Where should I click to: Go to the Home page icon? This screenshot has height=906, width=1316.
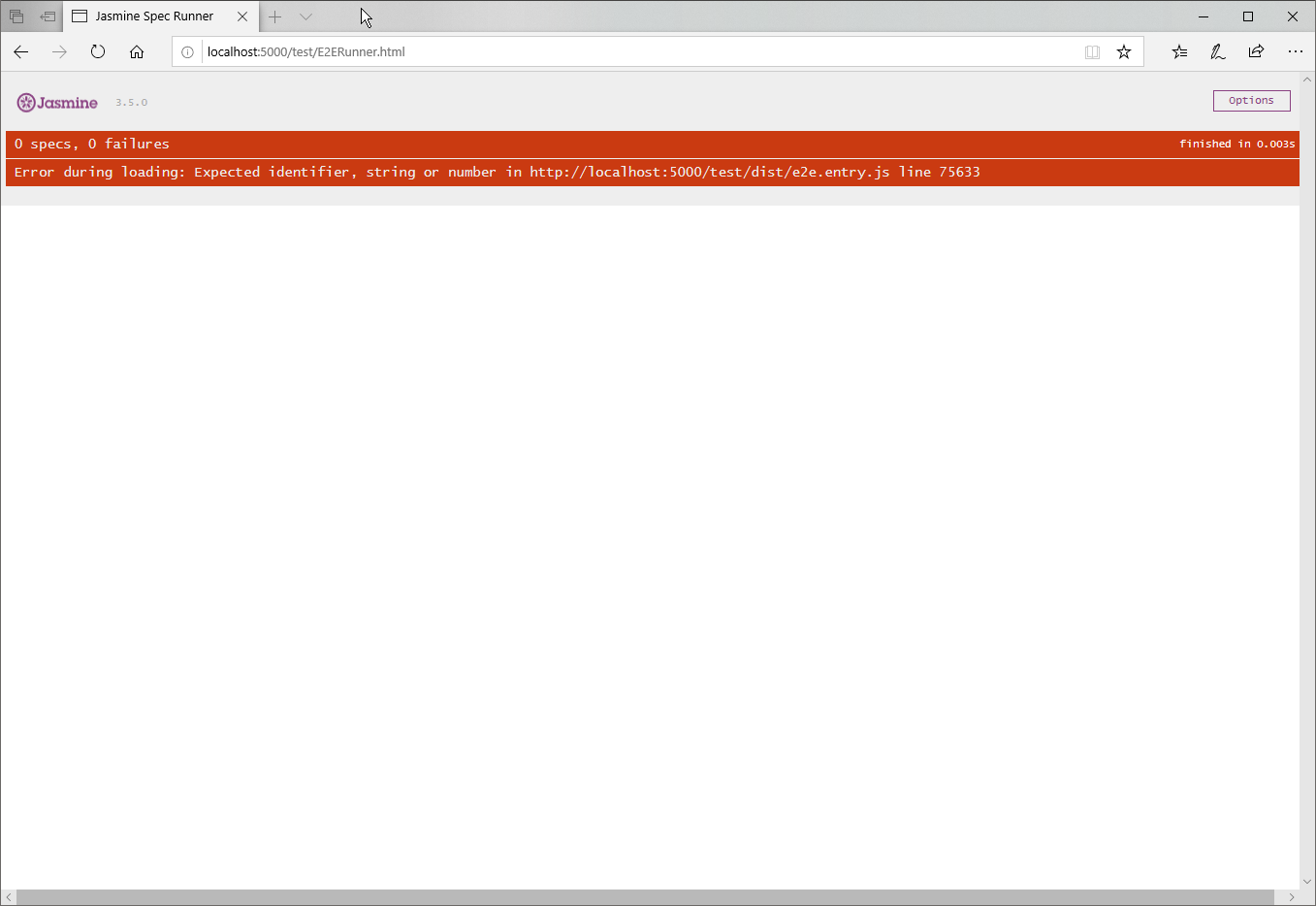click(137, 52)
